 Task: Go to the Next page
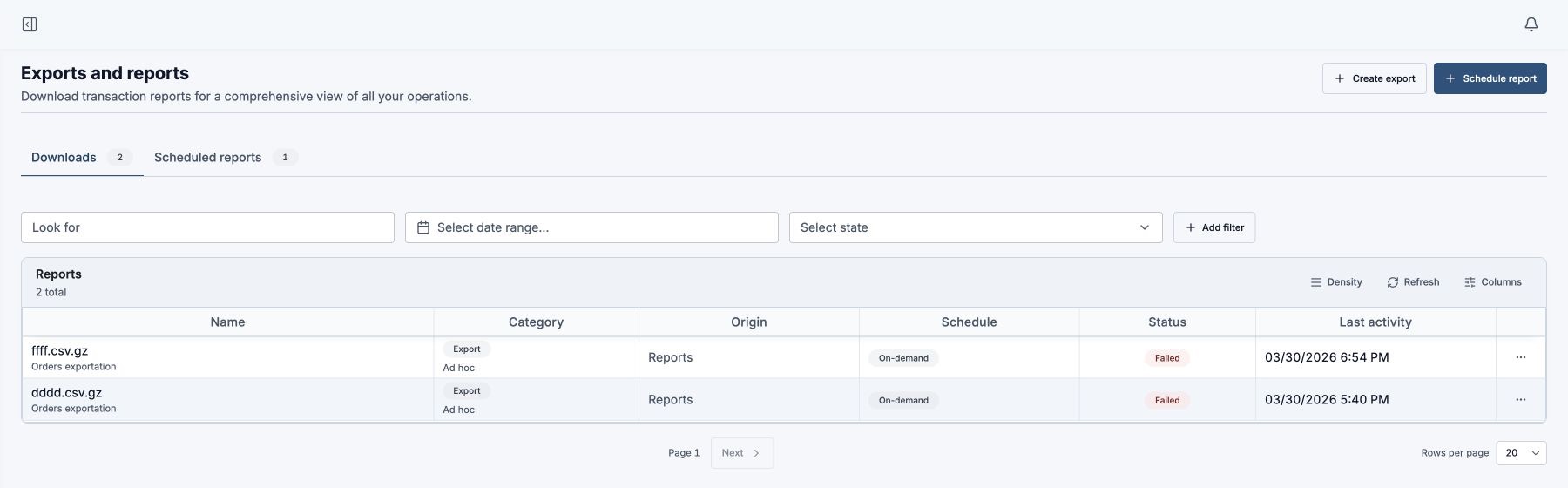point(742,453)
